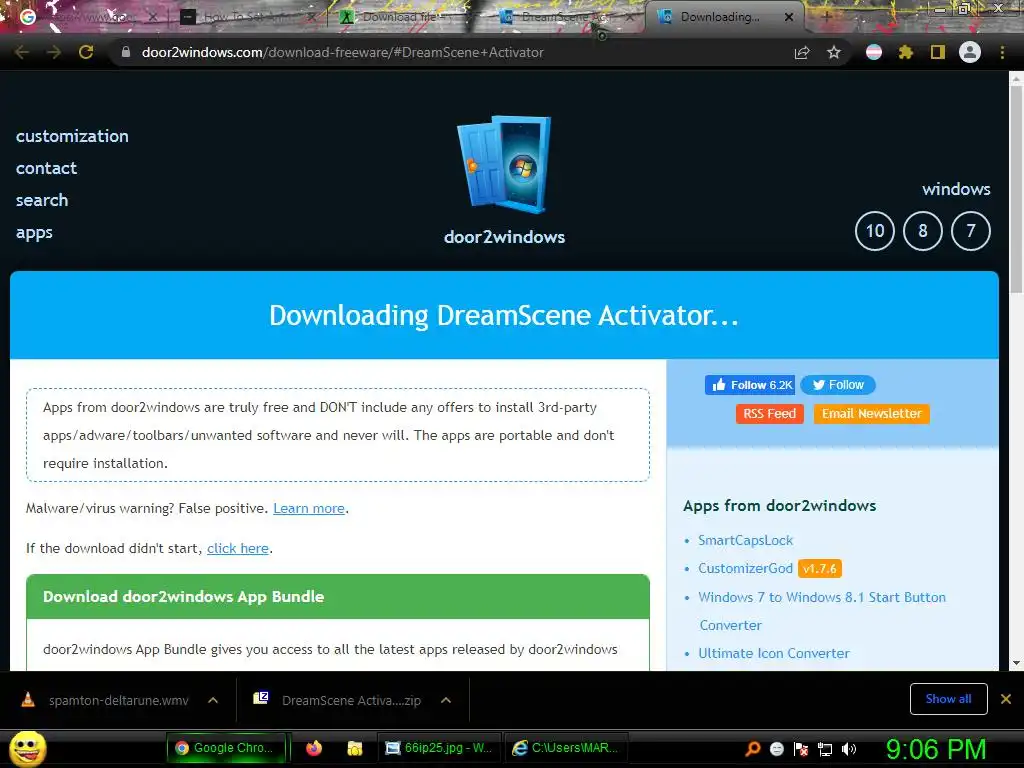Click the padlock site info icon

point(125,52)
